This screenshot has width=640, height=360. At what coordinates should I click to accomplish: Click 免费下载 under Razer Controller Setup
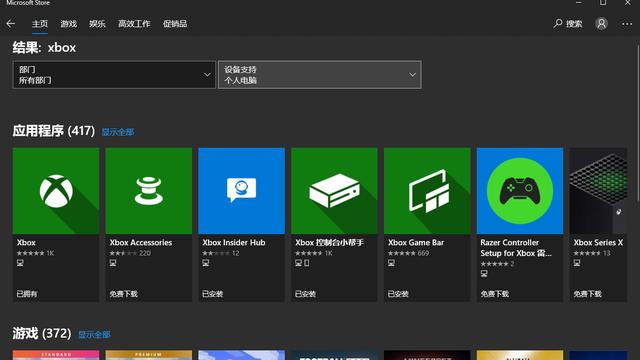(495, 294)
